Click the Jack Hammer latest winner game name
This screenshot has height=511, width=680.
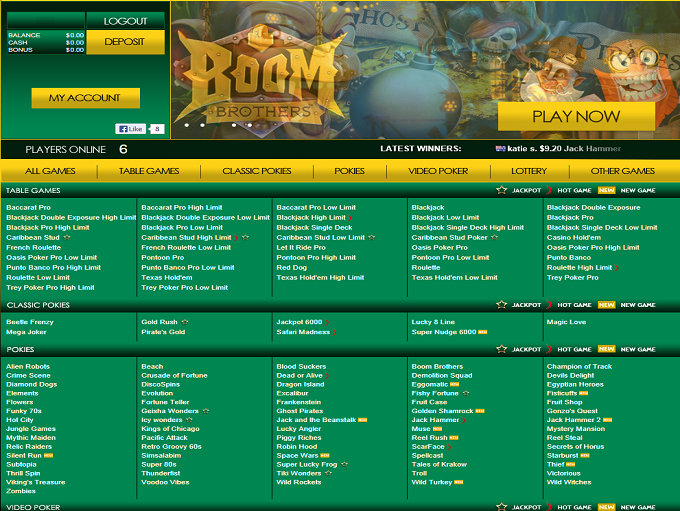(x=592, y=148)
